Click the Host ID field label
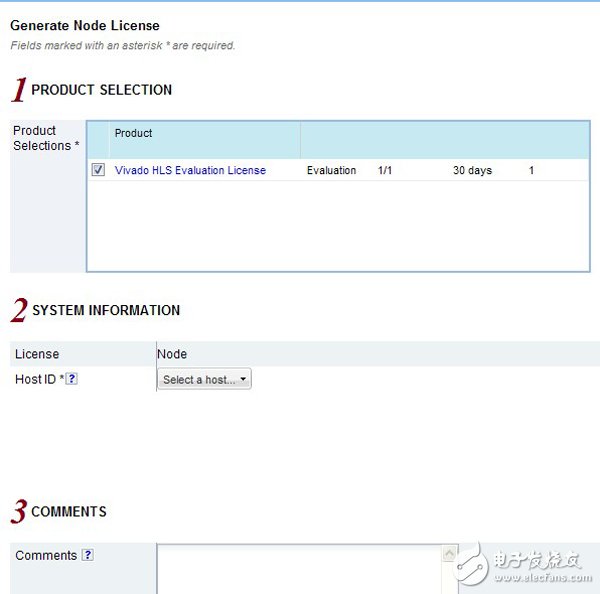 [35, 379]
